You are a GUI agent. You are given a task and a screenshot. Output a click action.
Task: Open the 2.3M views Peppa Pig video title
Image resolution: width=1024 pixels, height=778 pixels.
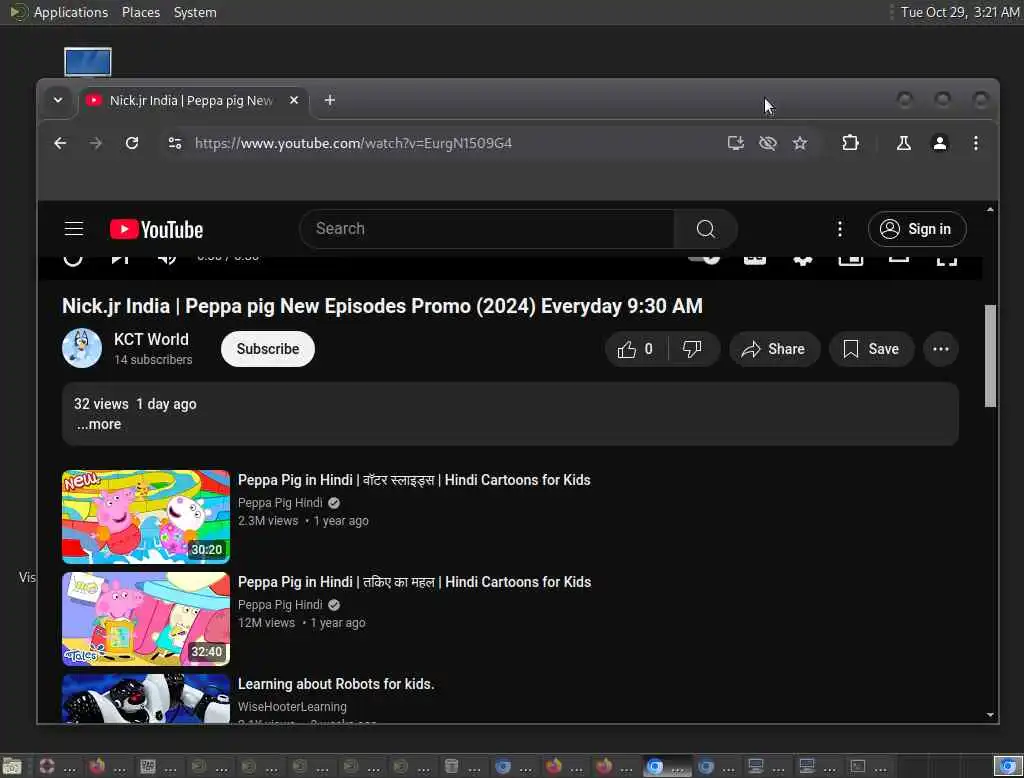(414, 480)
